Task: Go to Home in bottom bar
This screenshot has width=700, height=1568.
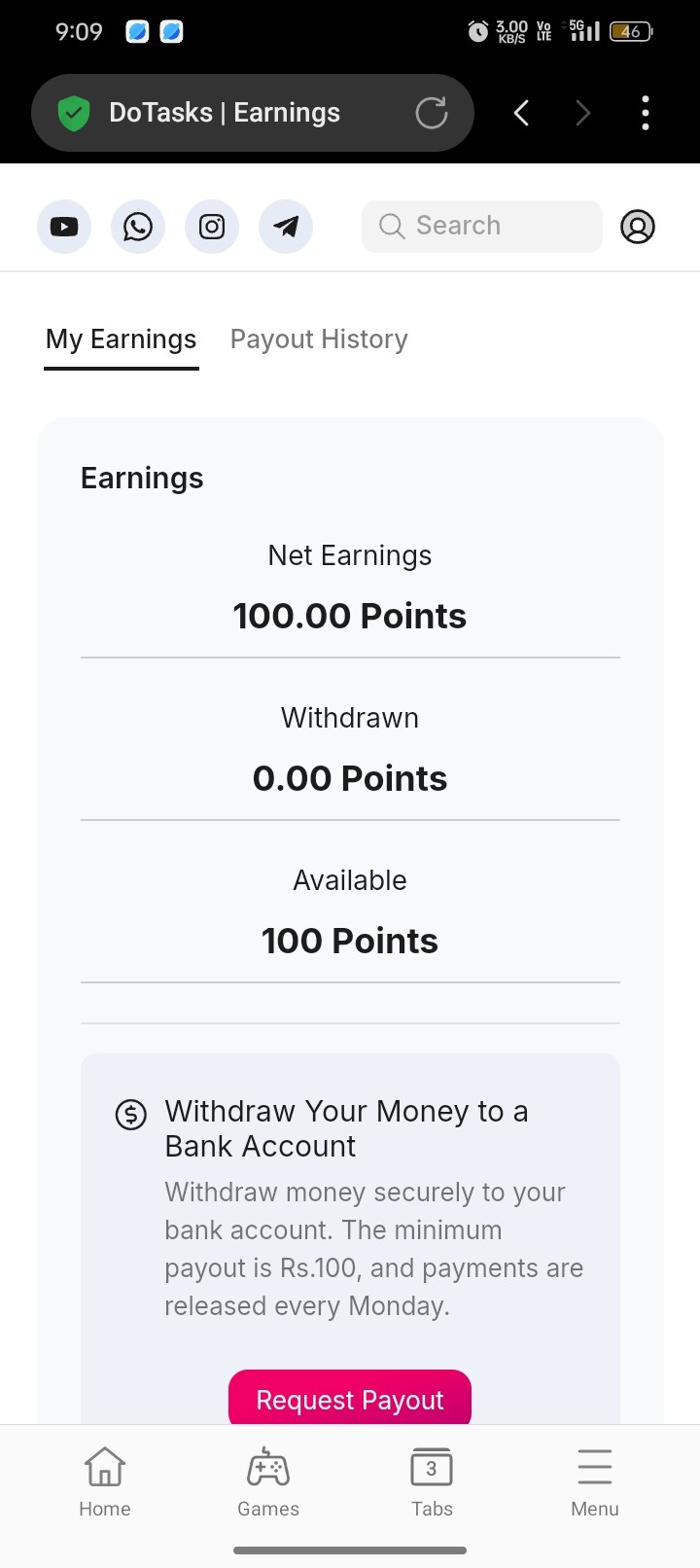Action: (x=105, y=1482)
